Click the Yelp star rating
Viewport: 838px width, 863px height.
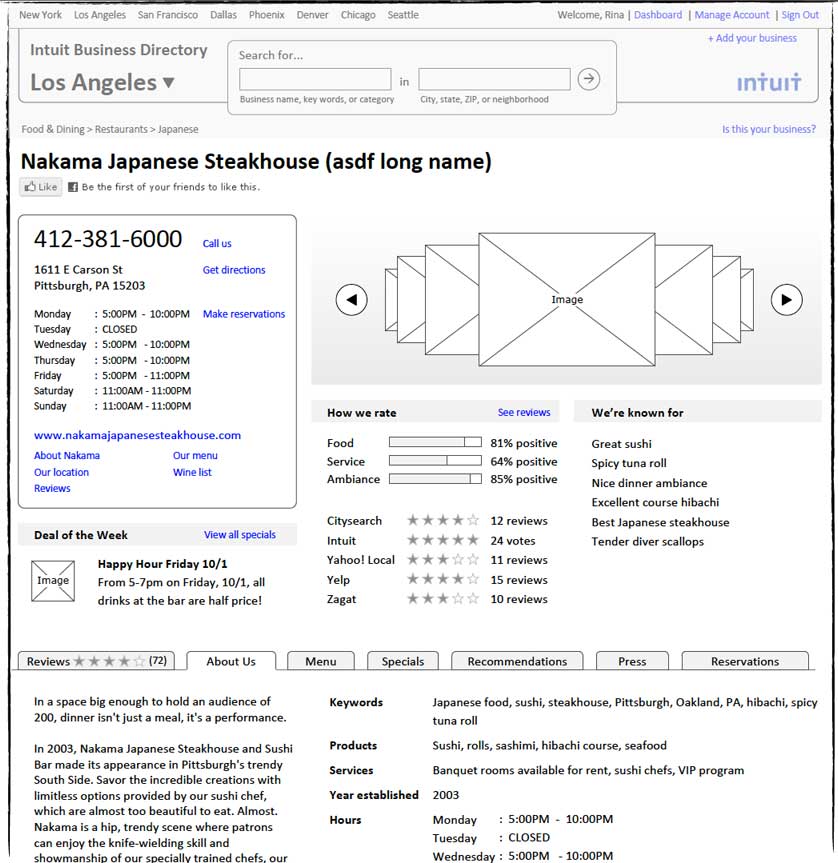coord(443,579)
